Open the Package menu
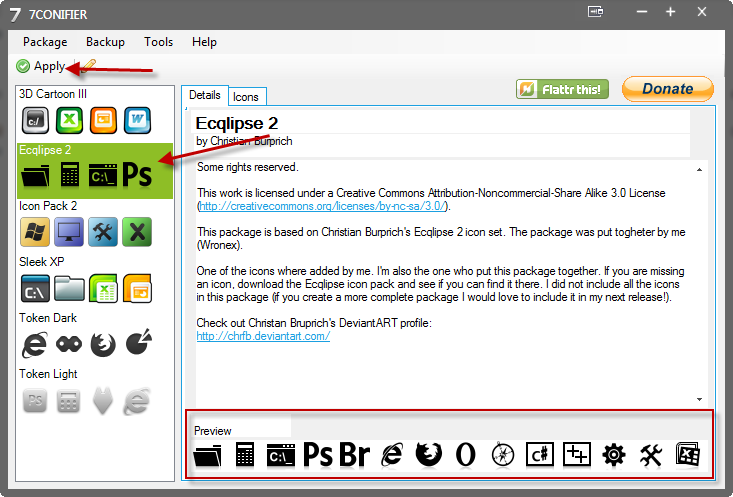This screenshot has width=733, height=497. click(x=45, y=42)
